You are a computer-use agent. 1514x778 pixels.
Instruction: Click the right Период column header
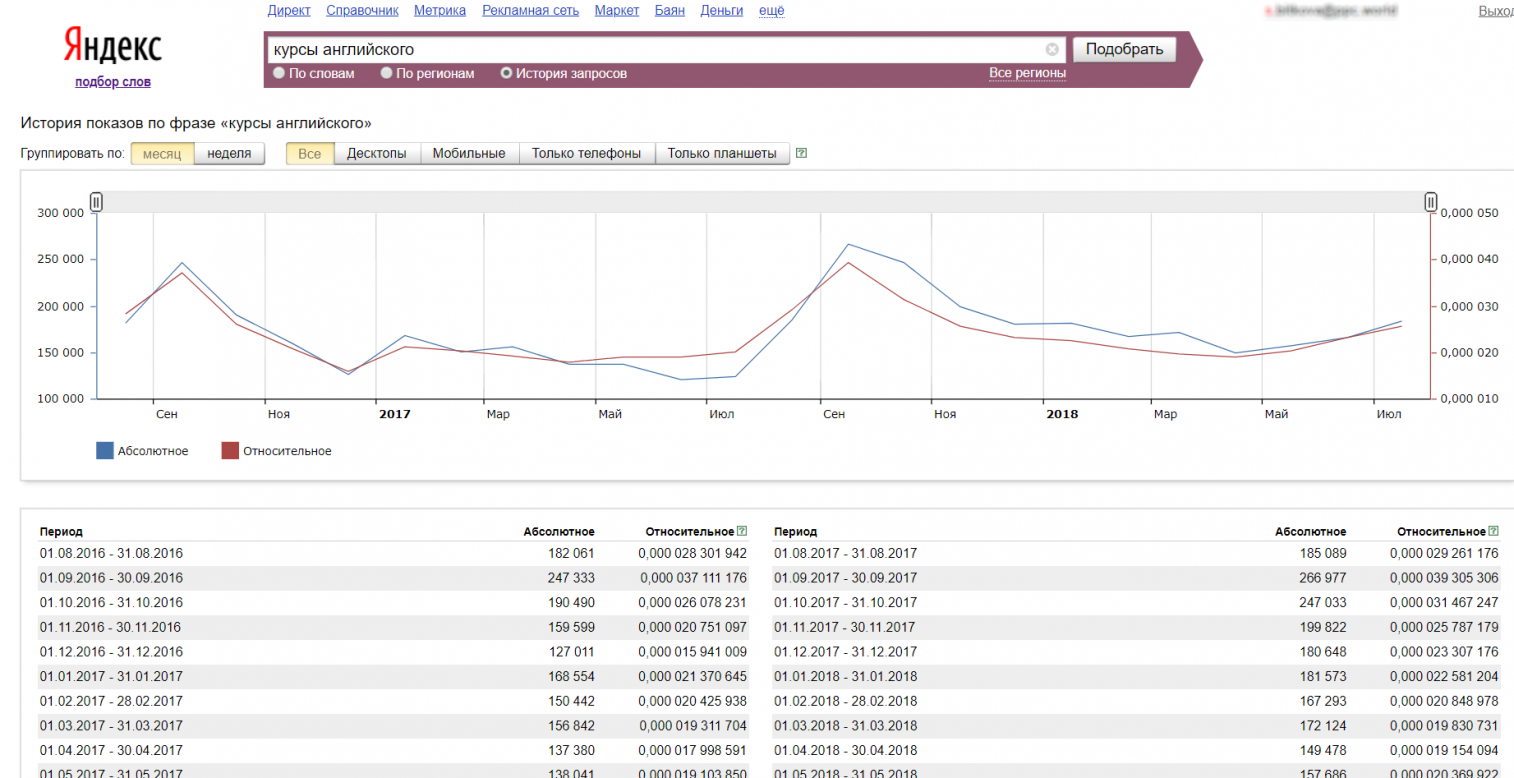[x=796, y=531]
